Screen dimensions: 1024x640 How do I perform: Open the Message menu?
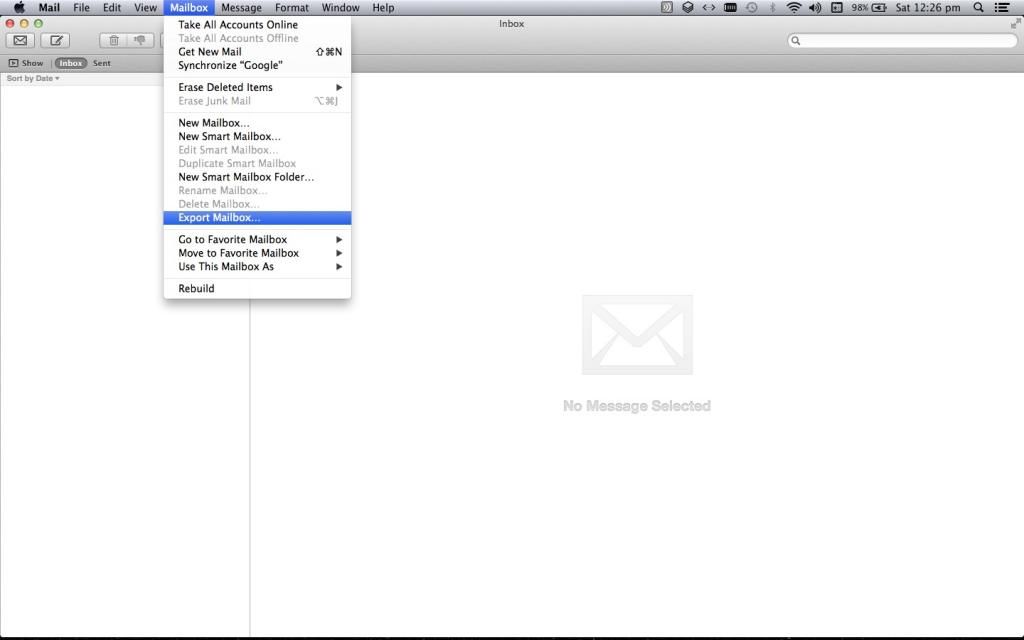click(x=241, y=8)
